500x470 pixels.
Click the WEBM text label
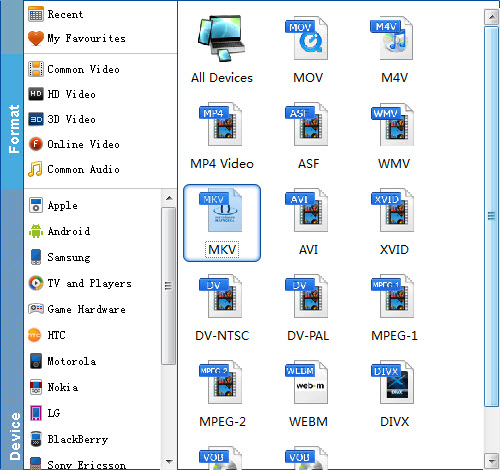[x=308, y=422]
